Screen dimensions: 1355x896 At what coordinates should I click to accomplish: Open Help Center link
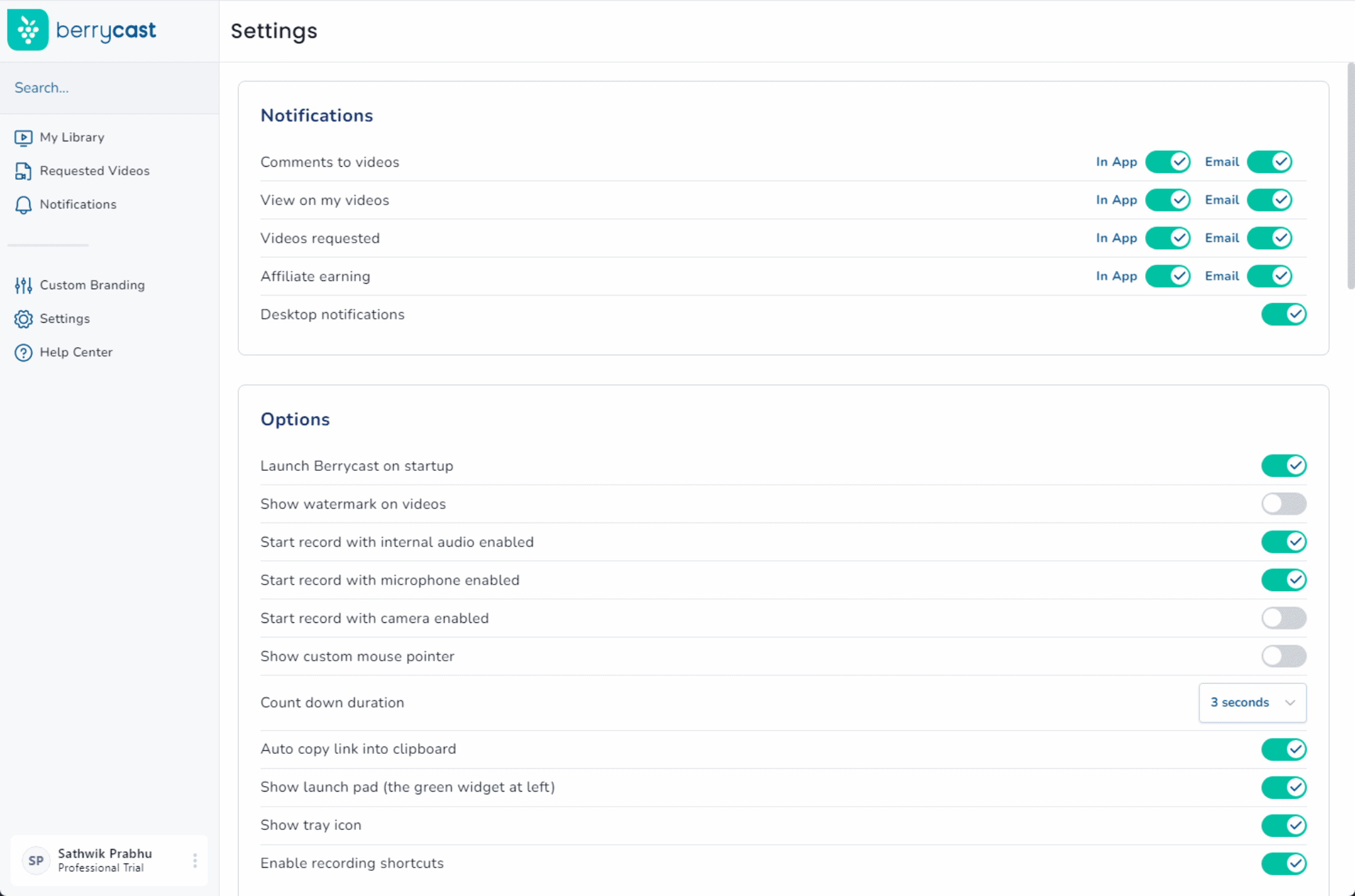click(76, 352)
